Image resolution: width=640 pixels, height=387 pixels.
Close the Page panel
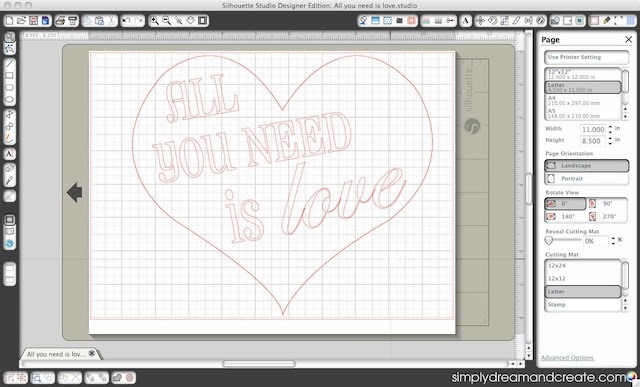pyautogui.click(x=629, y=40)
